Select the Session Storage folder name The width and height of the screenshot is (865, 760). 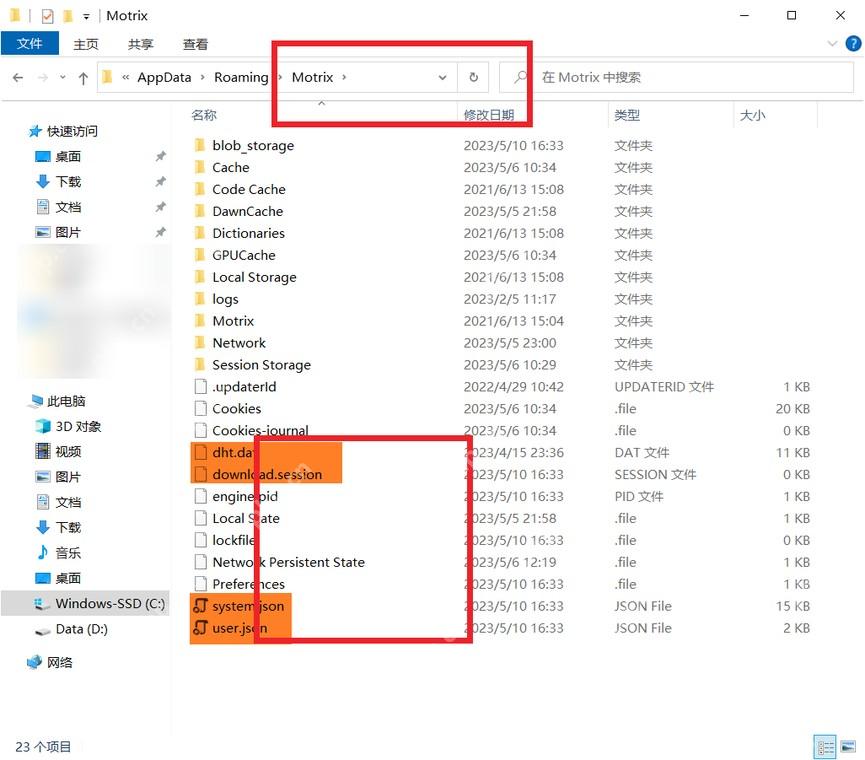pos(261,365)
